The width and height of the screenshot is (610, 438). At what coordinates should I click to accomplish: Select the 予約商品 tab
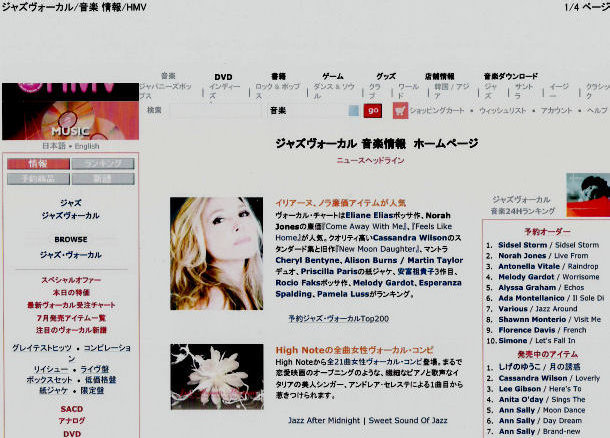tap(38, 179)
